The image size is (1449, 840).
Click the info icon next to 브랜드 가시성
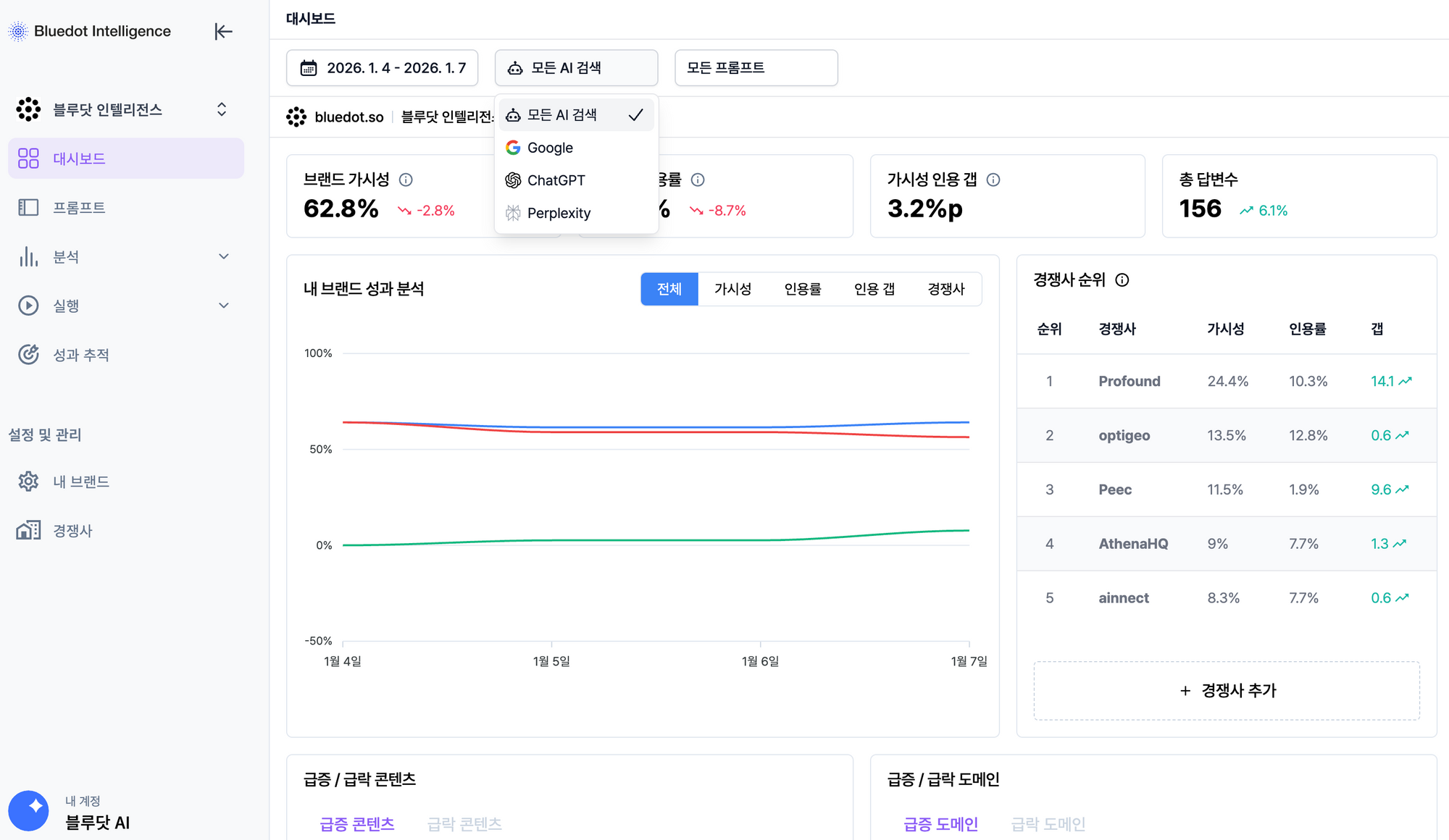click(x=406, y=180)
